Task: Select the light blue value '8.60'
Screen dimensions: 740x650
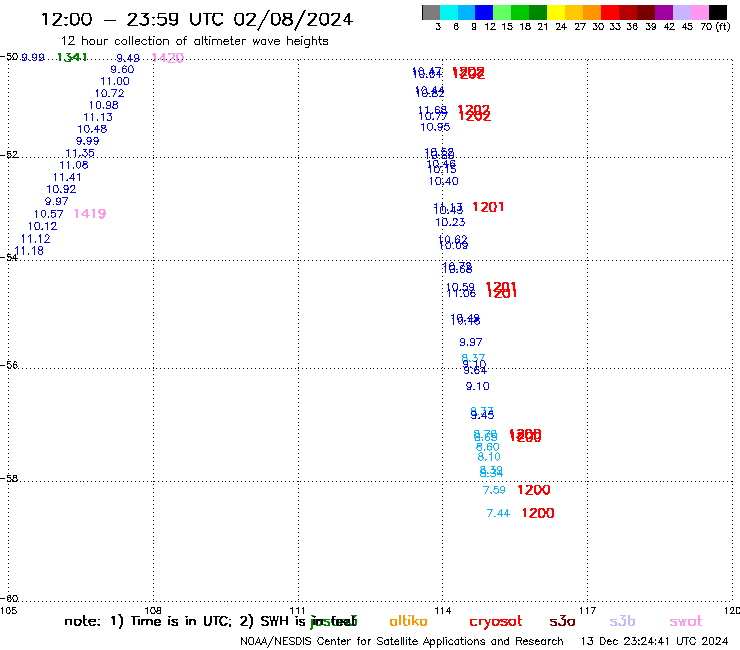Action: pos(488,447)
